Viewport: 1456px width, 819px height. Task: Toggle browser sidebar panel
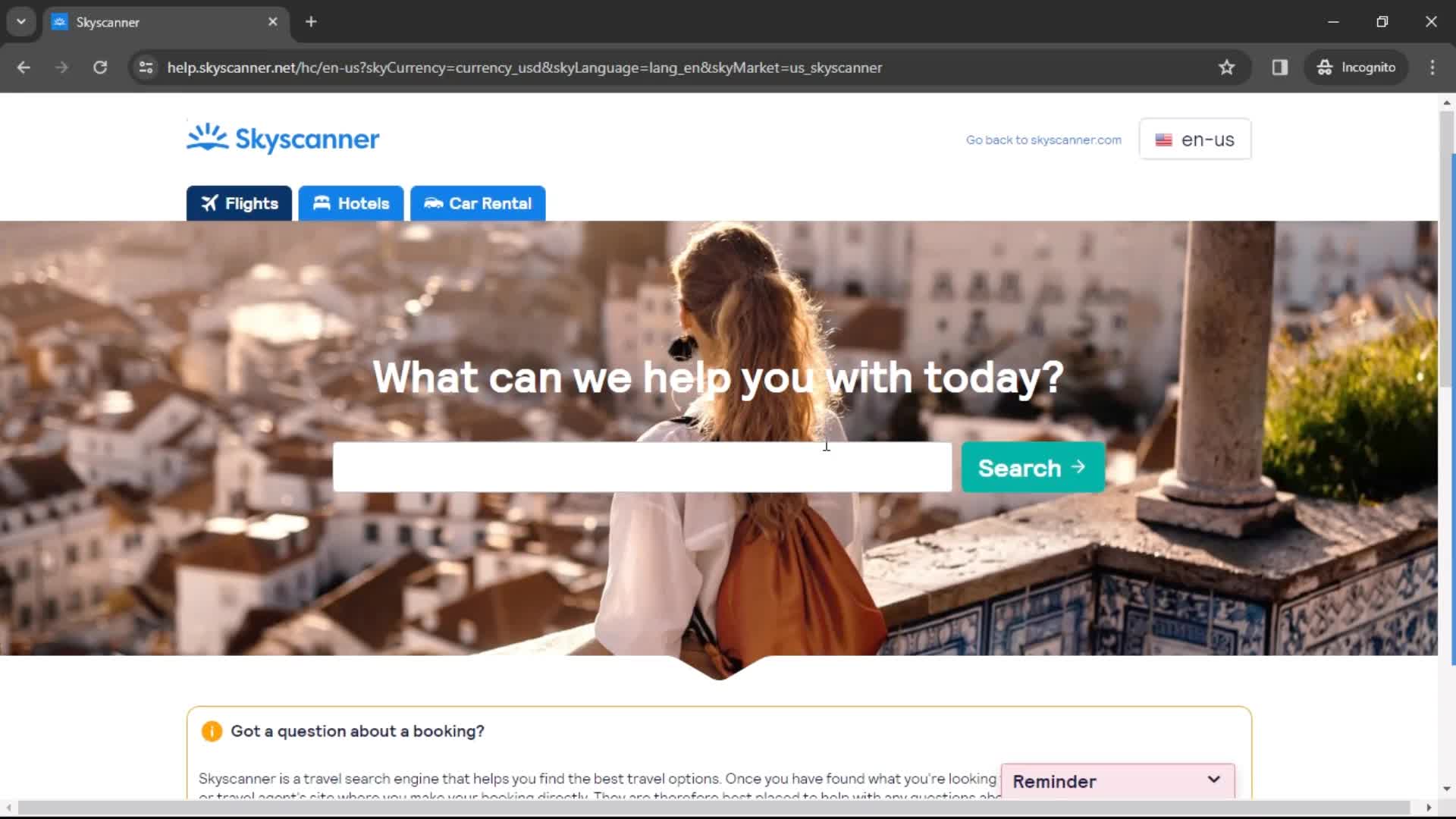point(1280,67)
